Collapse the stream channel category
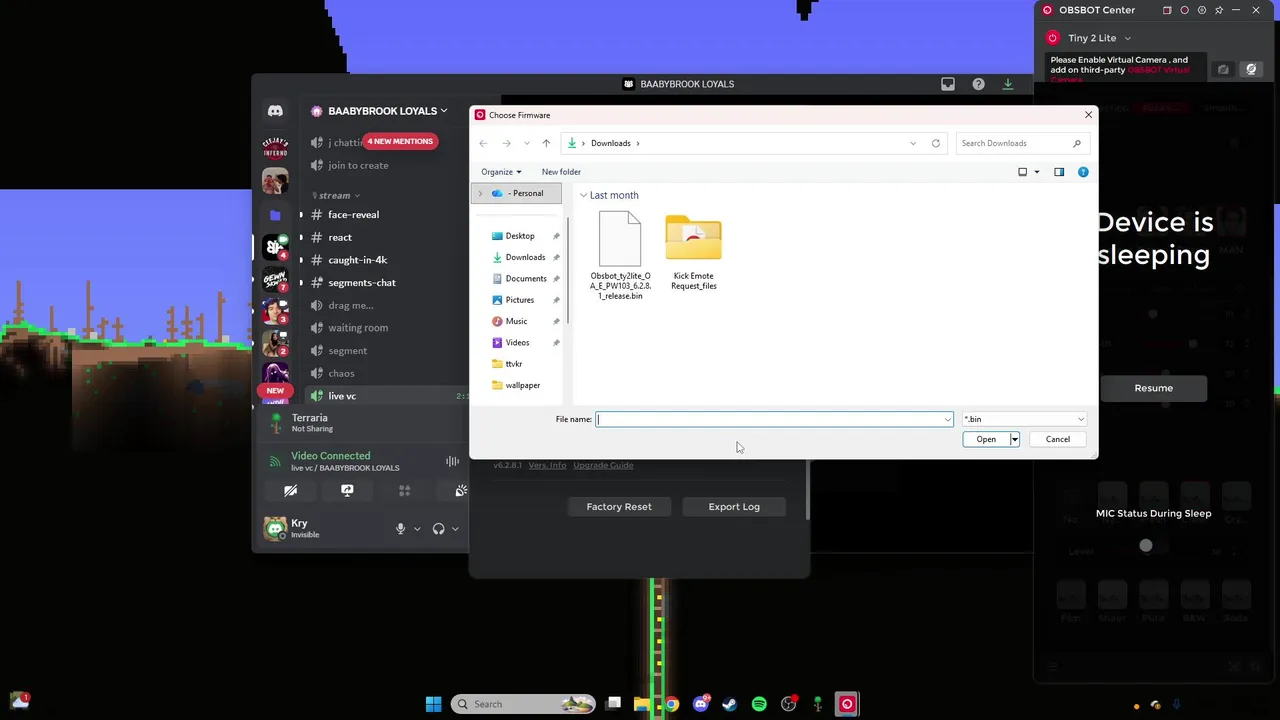Image resolution: width=1280 pixels, height=720 pixels. pyautogui.click(x=336, y=195)
